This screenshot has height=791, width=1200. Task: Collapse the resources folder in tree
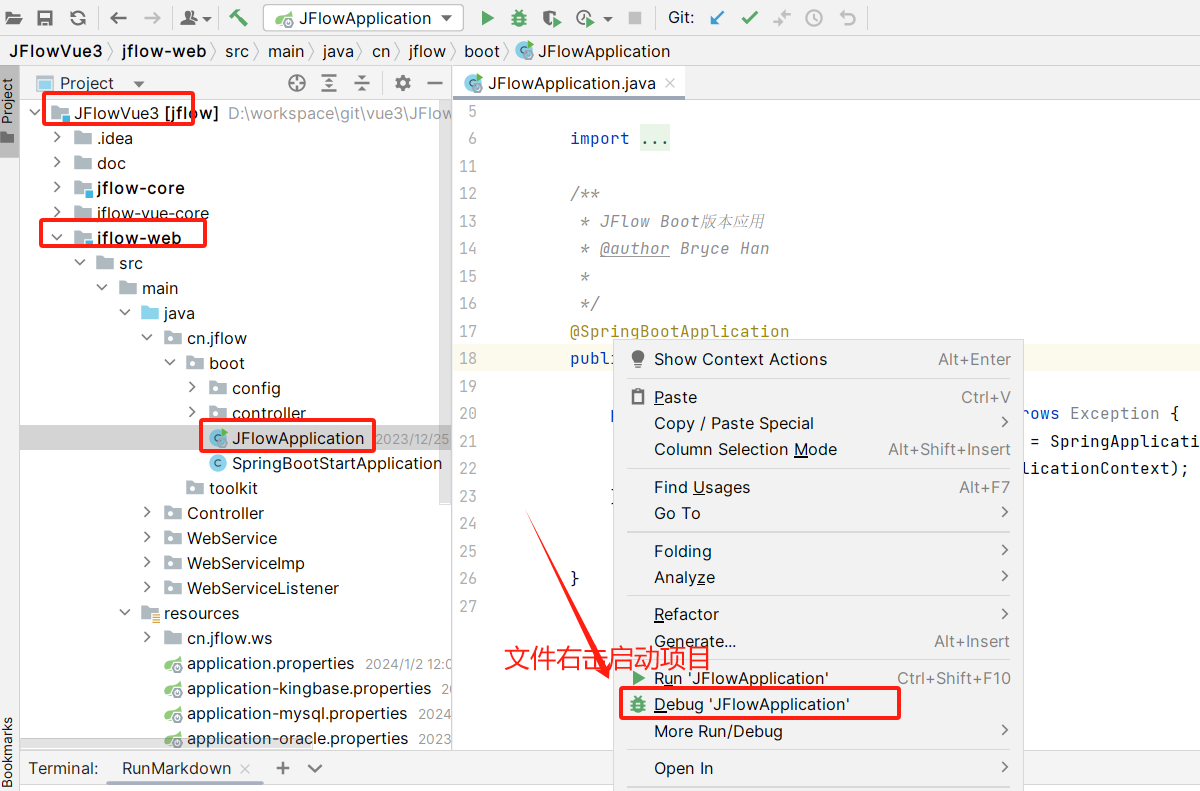click(x=126, y=613)
